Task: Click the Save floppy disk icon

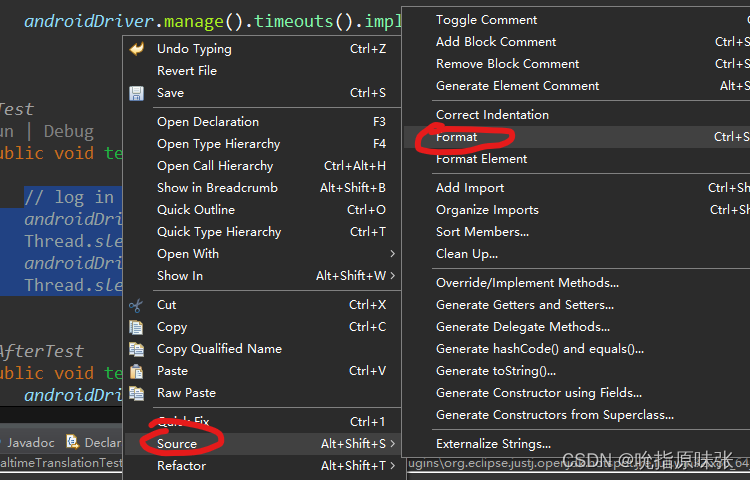Action: [137, 93]
